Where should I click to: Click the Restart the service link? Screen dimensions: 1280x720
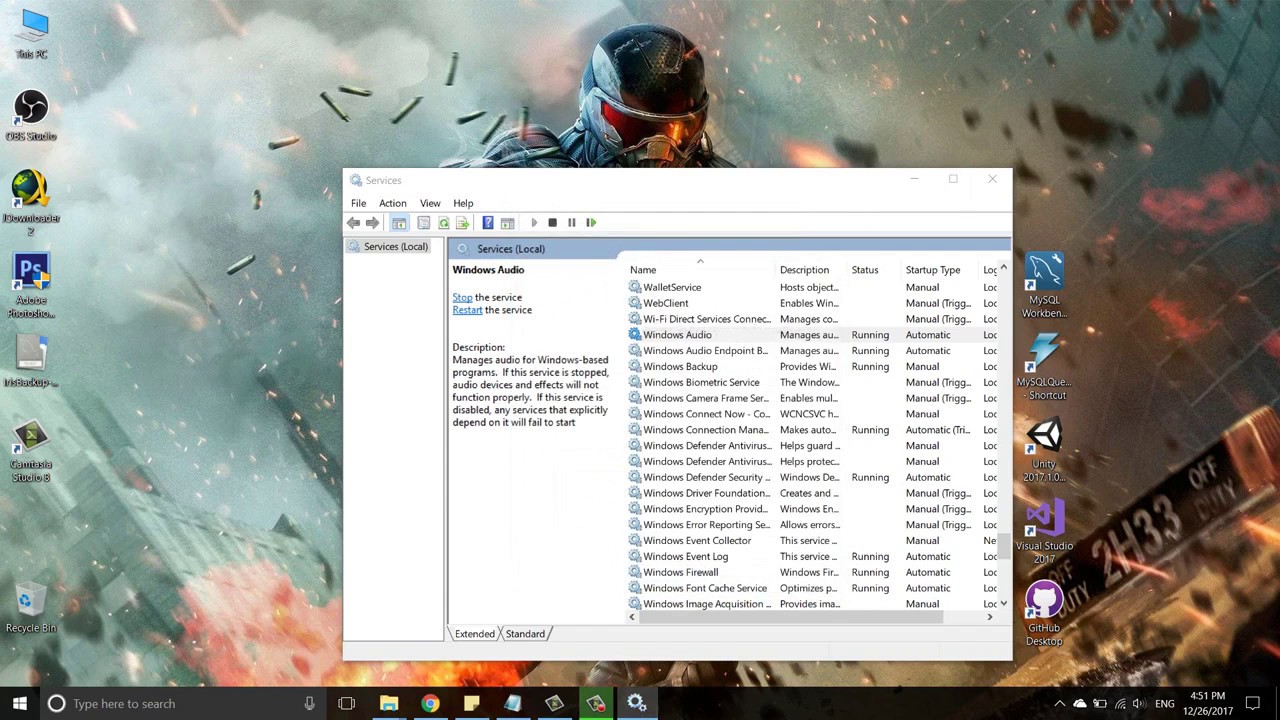(467, 310)
